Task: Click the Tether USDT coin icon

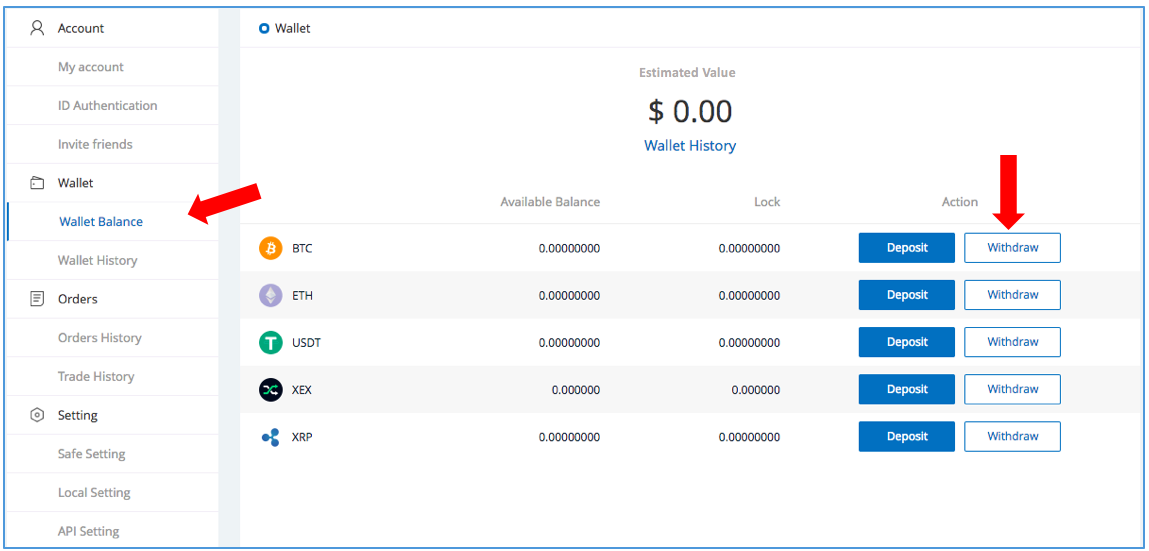Action: [x=271, y=342]
